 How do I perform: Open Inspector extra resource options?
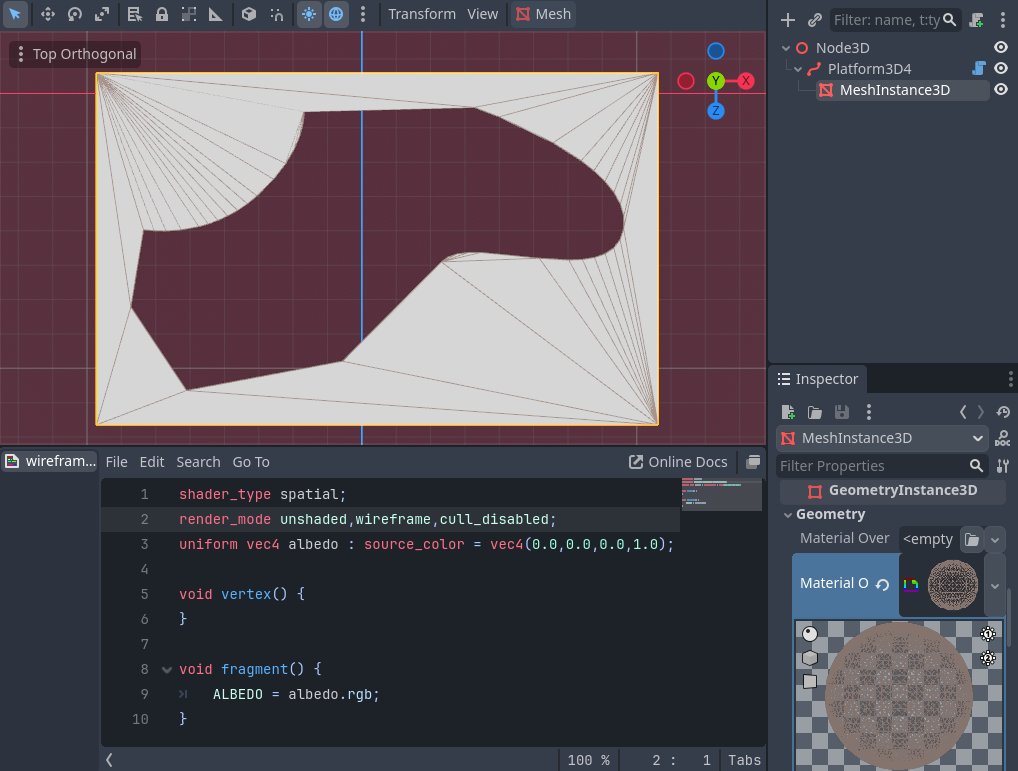pos(869,412)
